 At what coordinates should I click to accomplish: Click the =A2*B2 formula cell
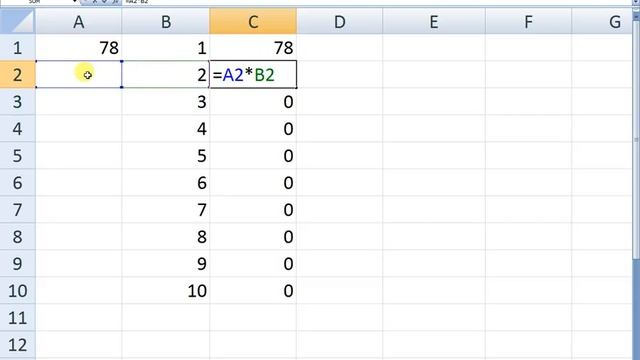tap(253, 75)
